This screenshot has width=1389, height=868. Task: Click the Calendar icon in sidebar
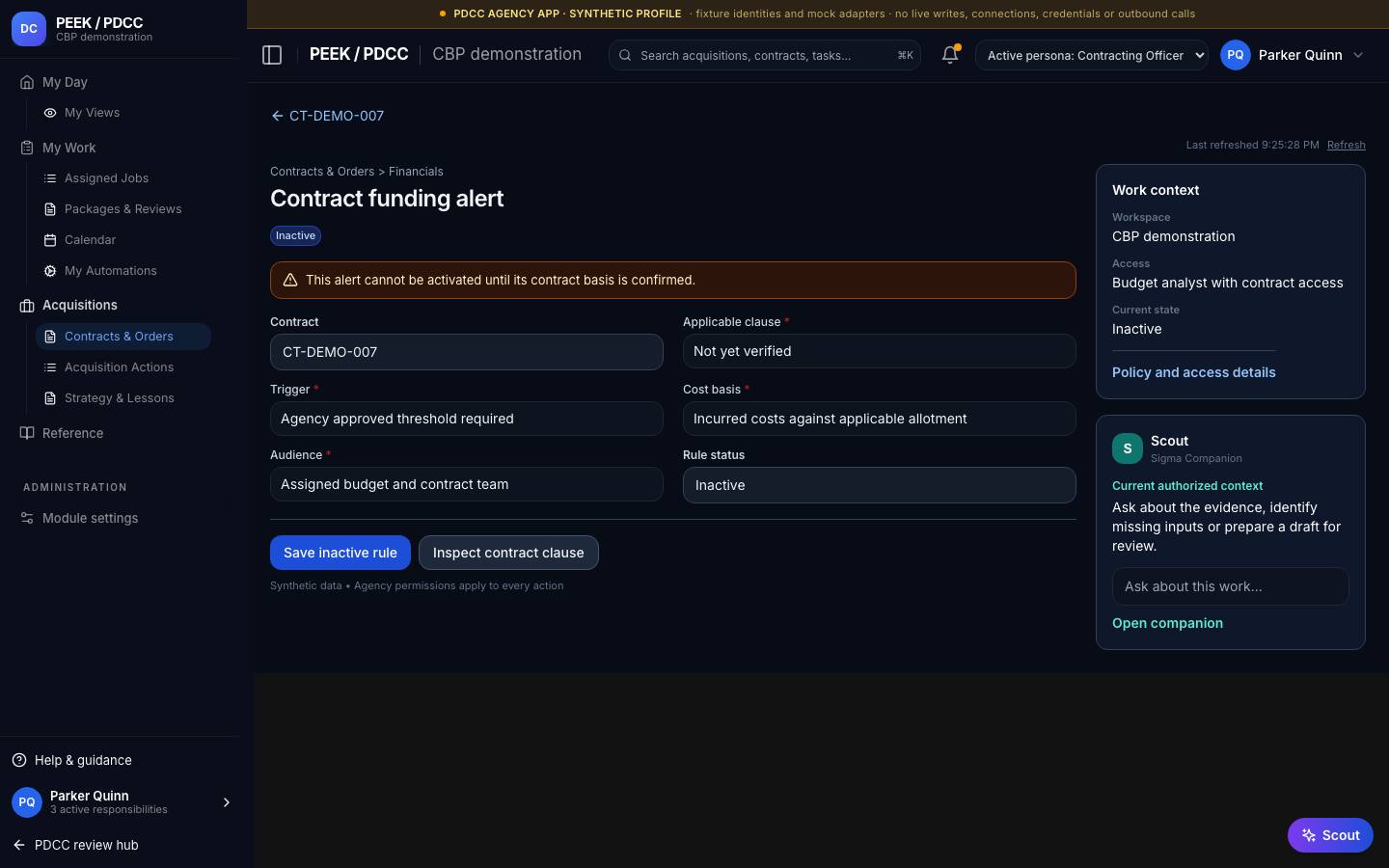click(x=50, y=240)
